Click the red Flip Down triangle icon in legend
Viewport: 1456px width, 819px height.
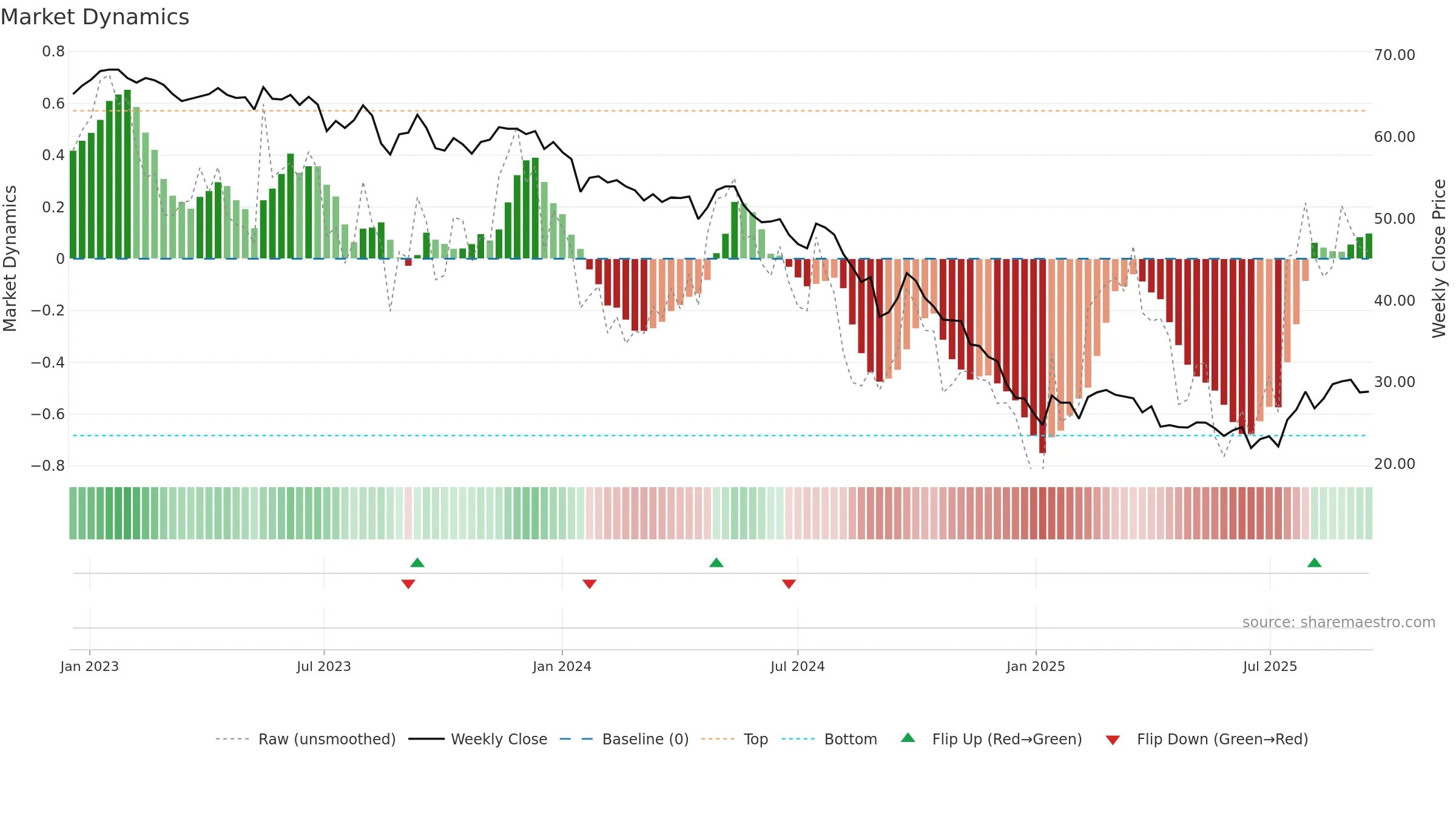[1113, 740]
